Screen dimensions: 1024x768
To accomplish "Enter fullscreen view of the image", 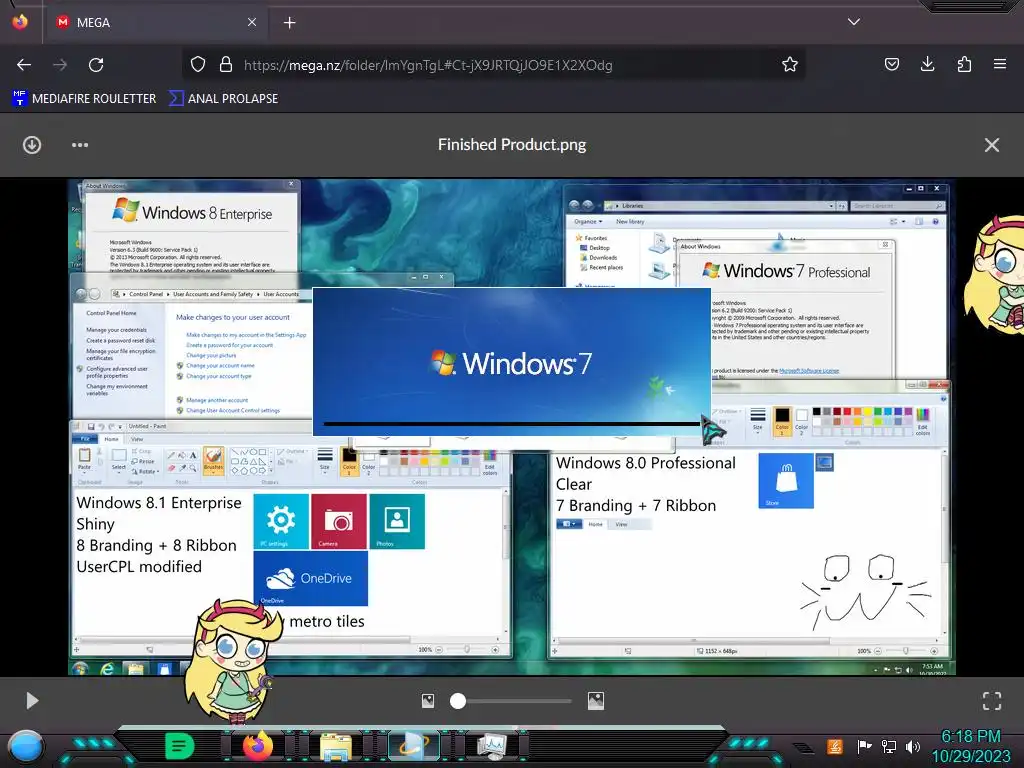I will coord(992,701).
